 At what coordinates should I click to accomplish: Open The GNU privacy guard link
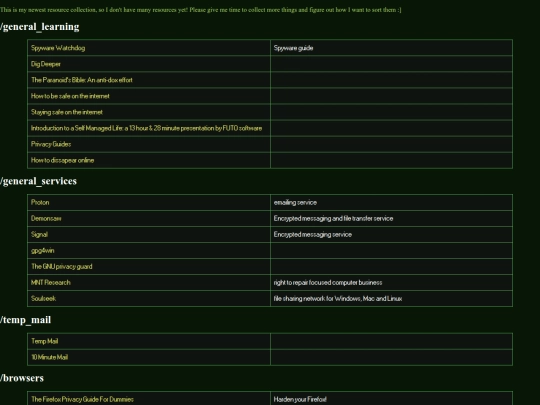tap(62, 267)
